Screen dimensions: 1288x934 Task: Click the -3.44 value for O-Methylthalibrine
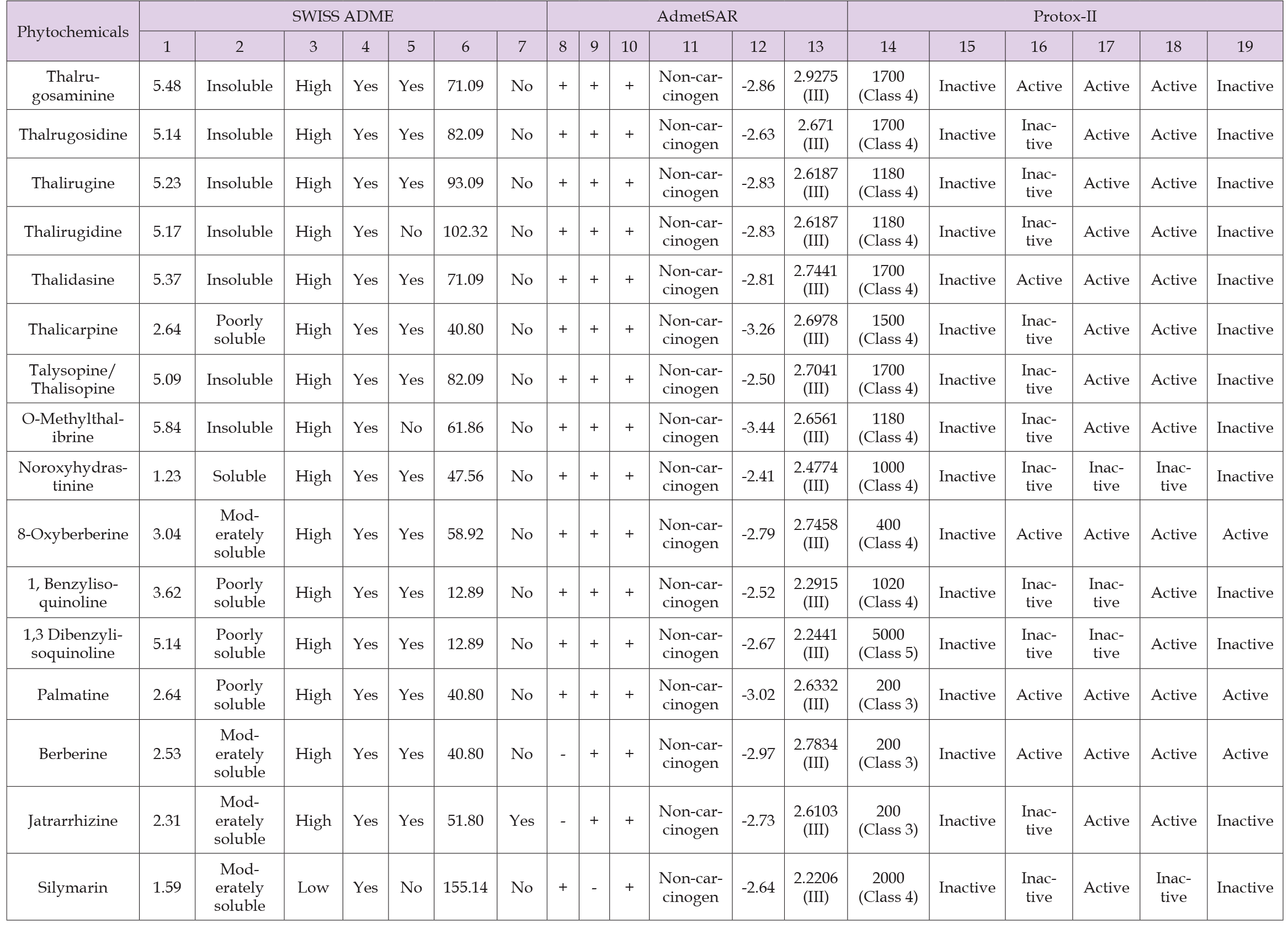point(758,427)
